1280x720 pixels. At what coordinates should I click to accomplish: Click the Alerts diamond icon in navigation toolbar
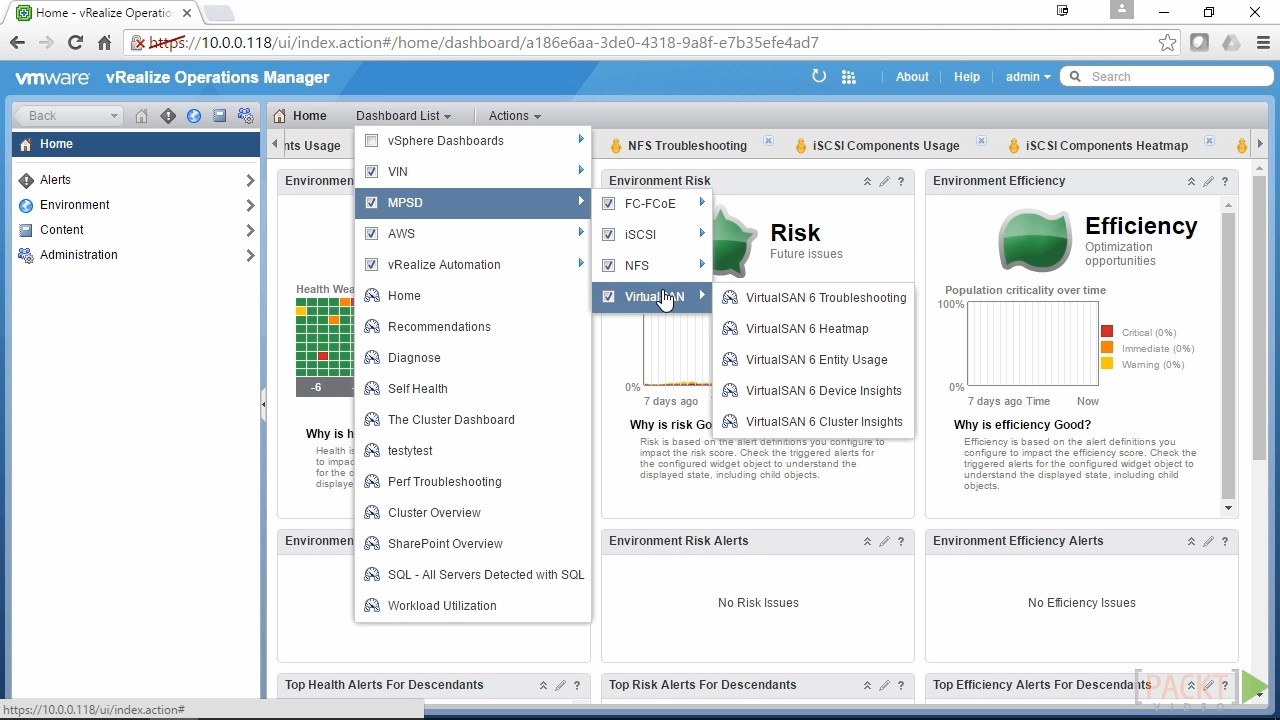[168, 116]
